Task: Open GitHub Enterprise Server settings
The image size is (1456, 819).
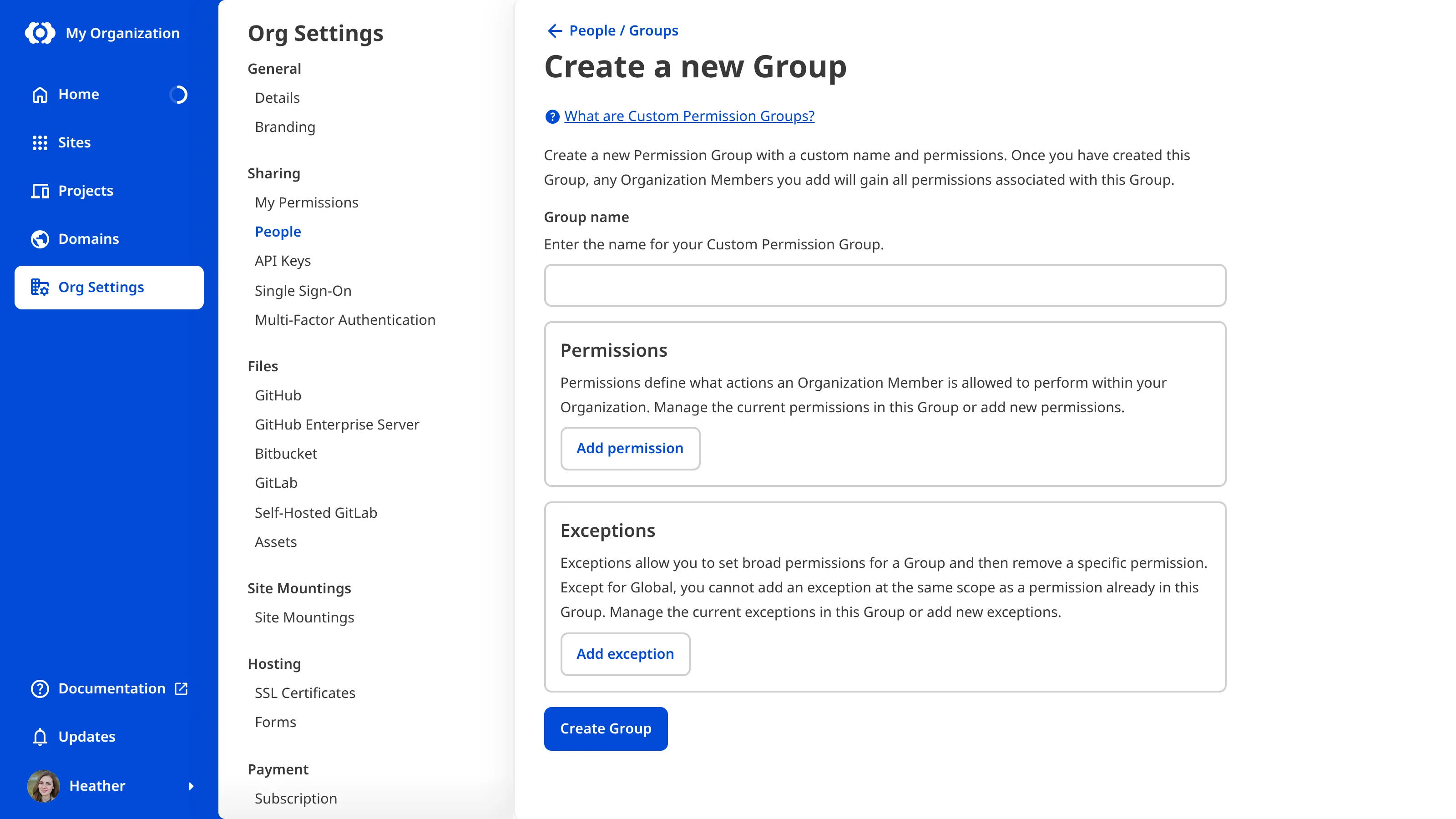Action: (337, 425)
